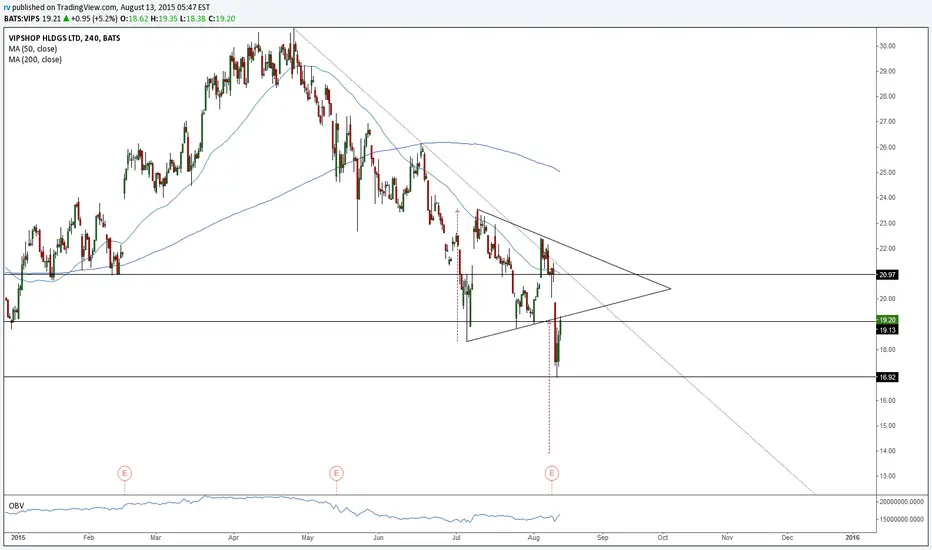Click the Aug label on time axis
932x550 pixels.
533,538
